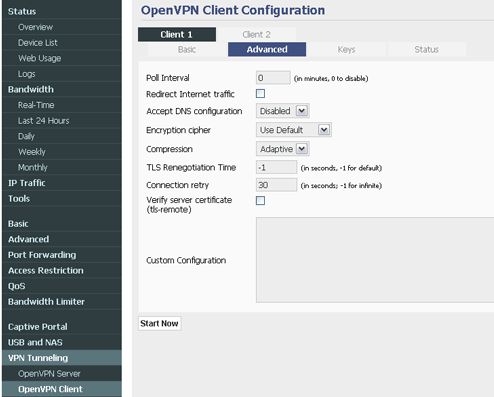Open Web Usage page
Viewport: 494px width, 397px height.
[x=62, y=58]
